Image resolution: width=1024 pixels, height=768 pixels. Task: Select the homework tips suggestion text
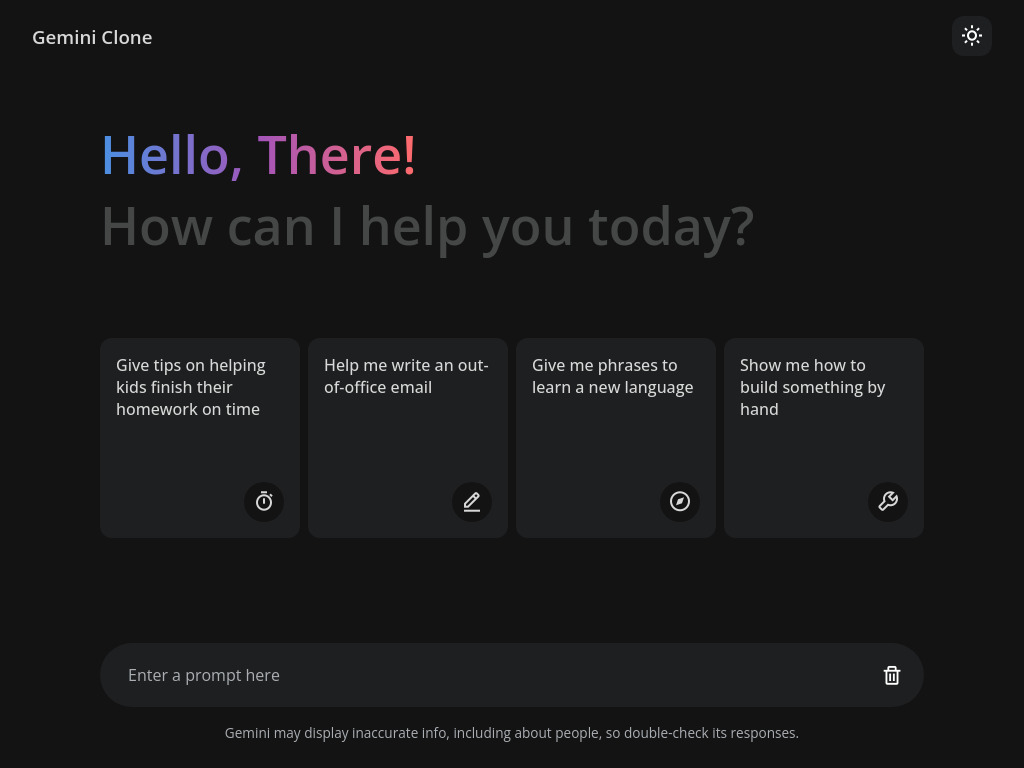pos(190,387)
